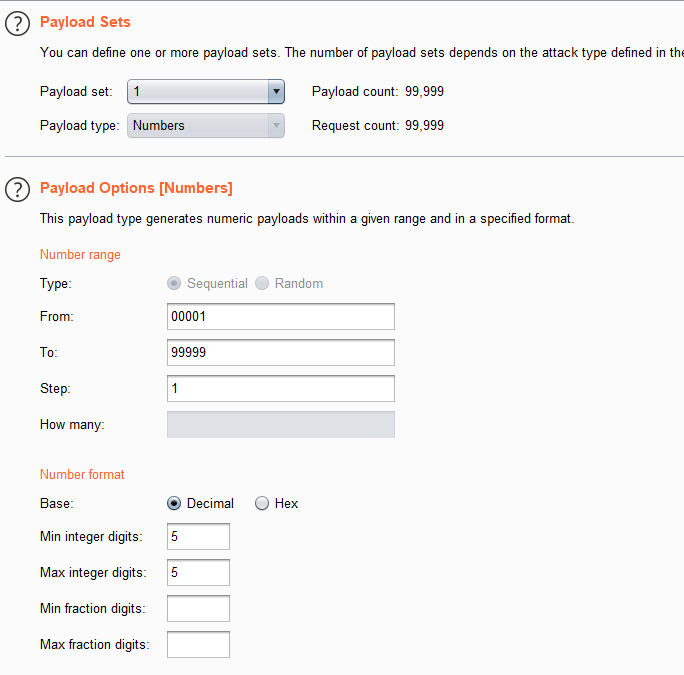This screenshot has height=675, width=684.
Task: Click the Number format section label
Action: [x=82, y=474]
